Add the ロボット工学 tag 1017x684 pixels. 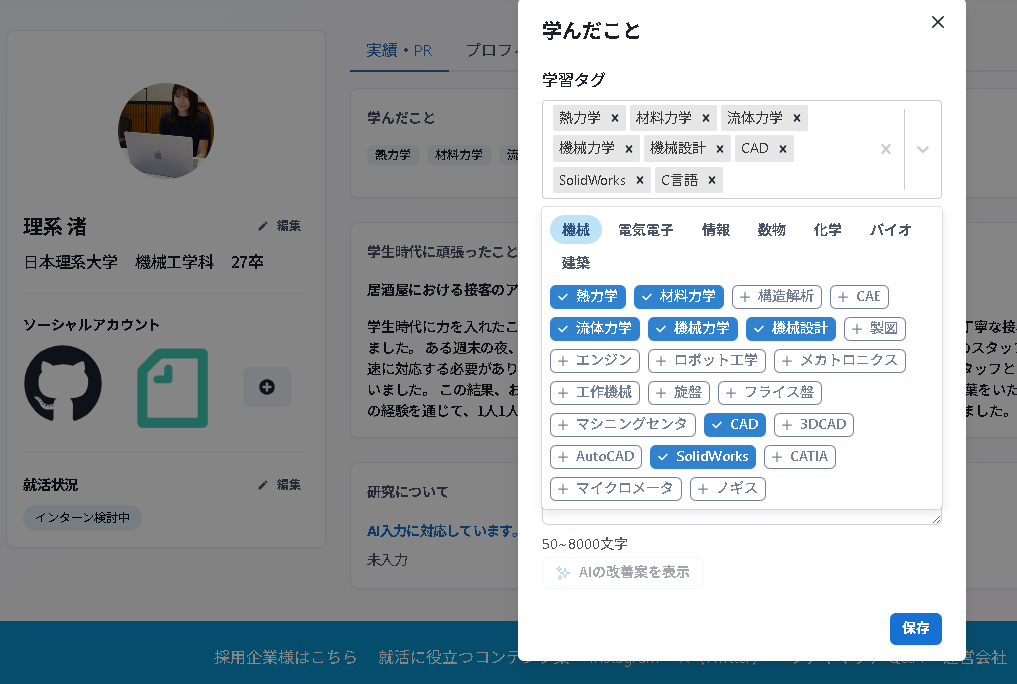[707, 360]
